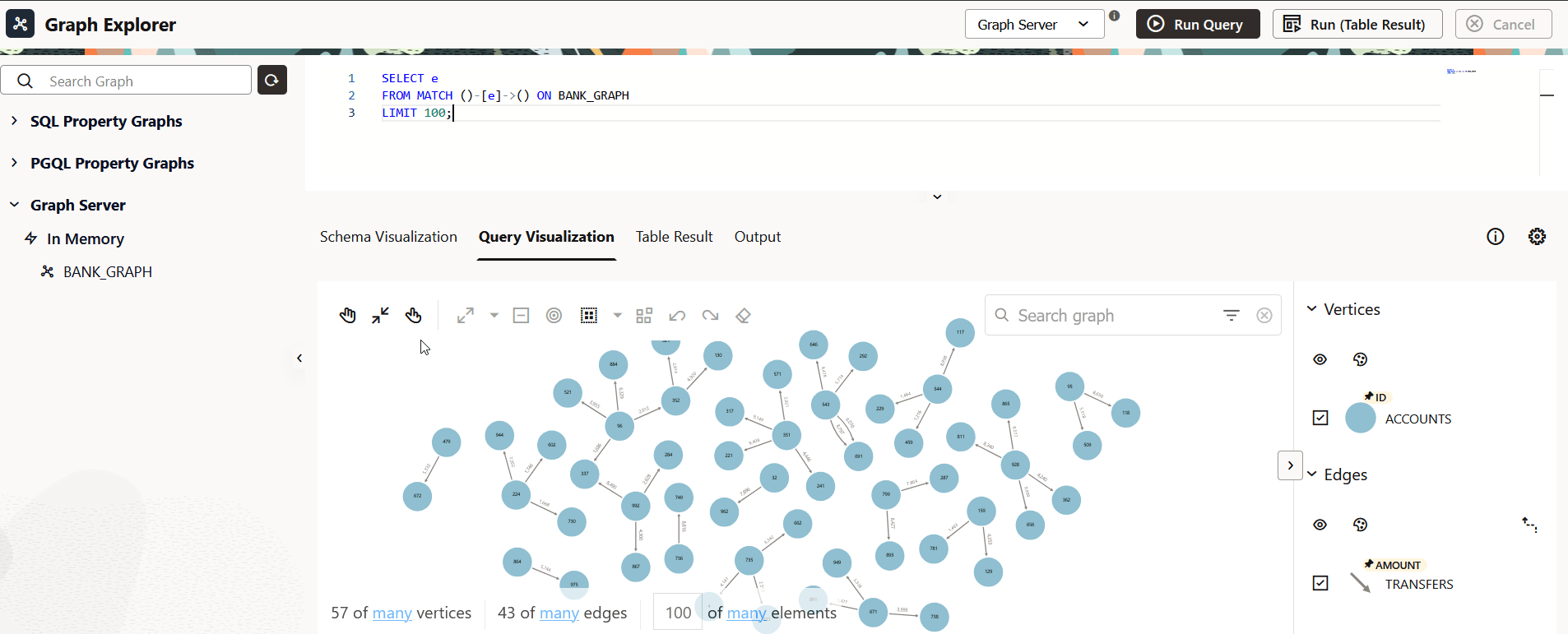Click the Graph Explorer logo icon
Screen dimensions: 1568x634
point(21,24)
